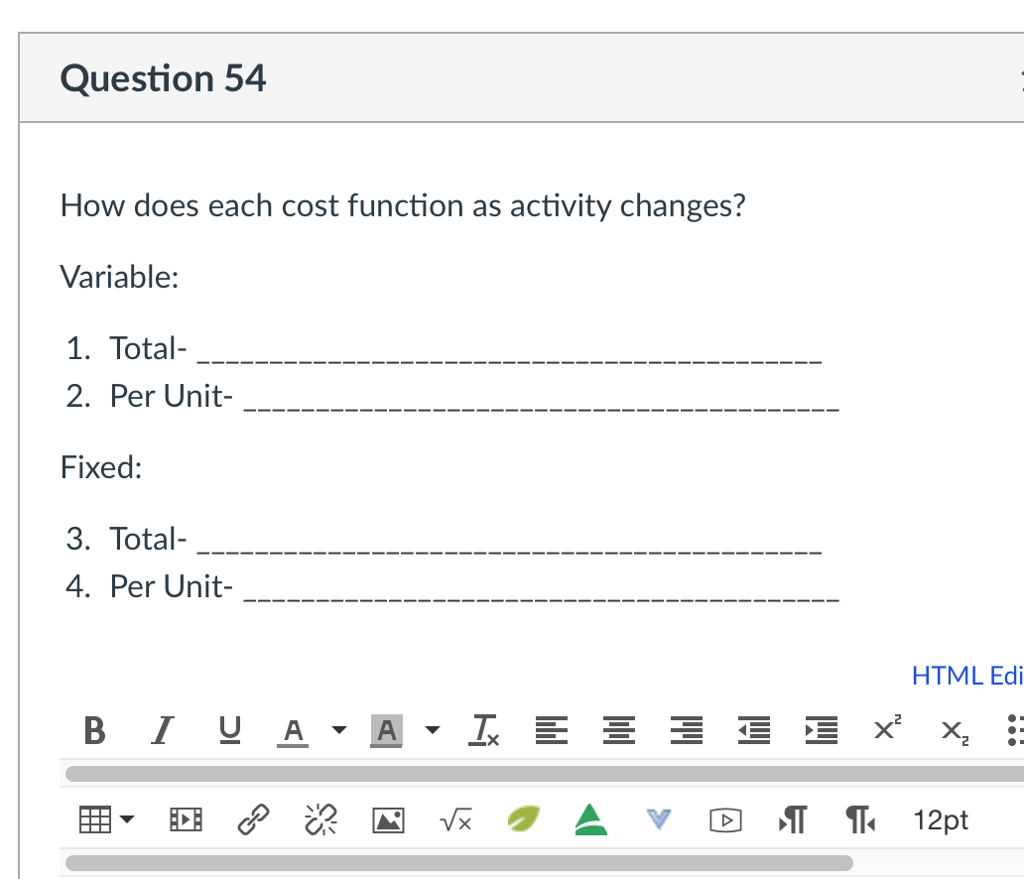1024x879 pixels.
Task: Open the text color dropdown arrow
Action: (337, 731)
